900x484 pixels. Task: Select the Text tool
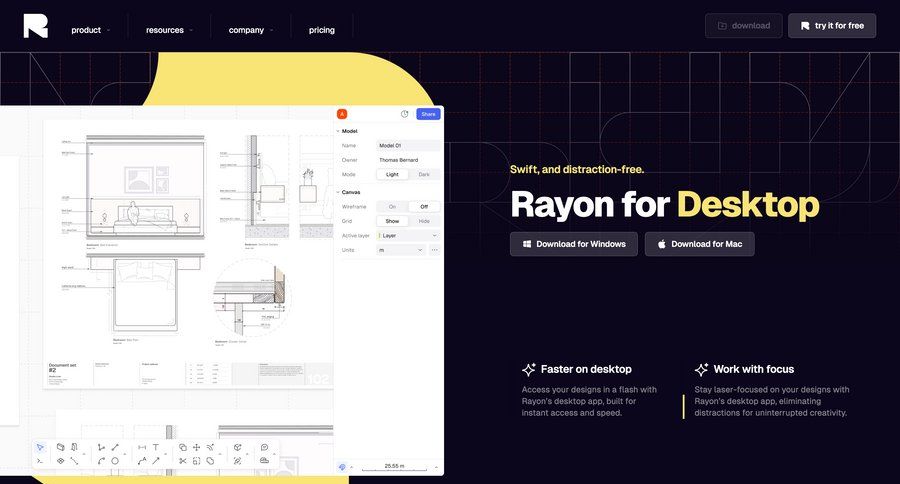pos(156,447)
